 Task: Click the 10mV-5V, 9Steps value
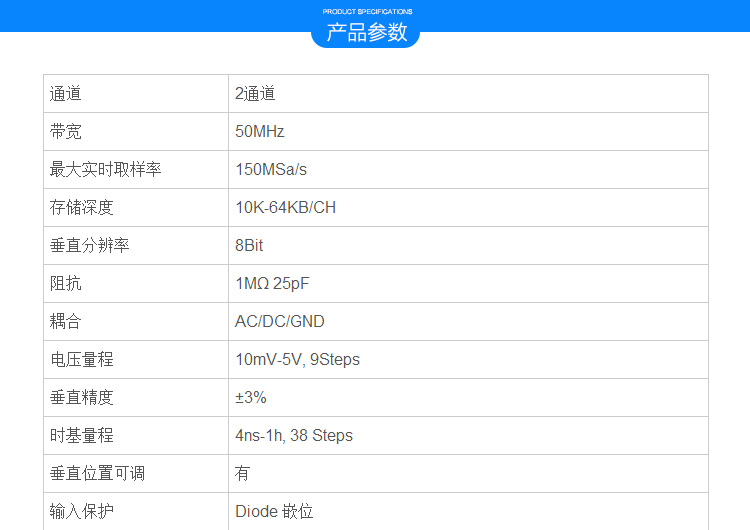point(297,360)
